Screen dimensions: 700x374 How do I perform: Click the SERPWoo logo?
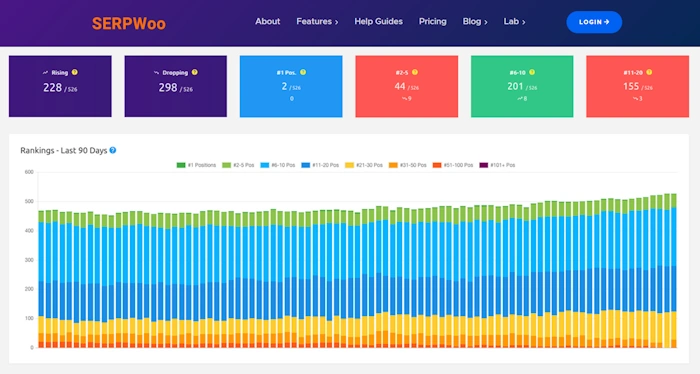129,23
